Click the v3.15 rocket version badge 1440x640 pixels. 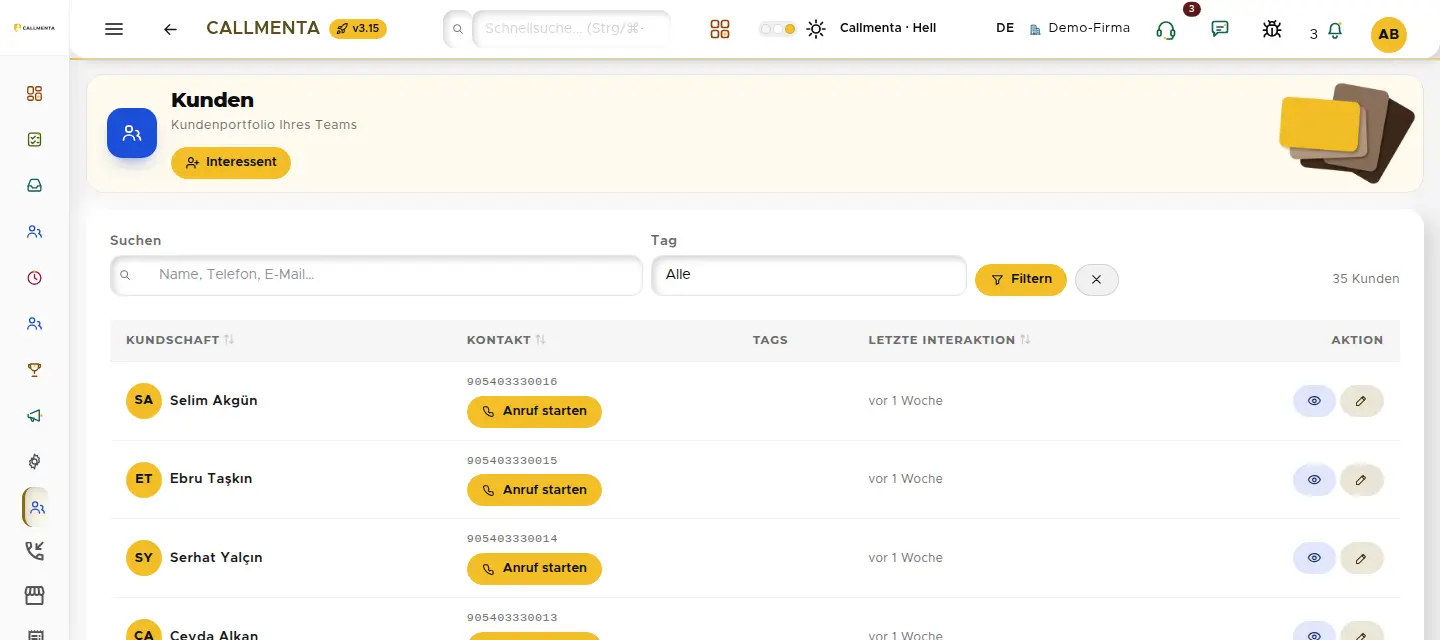(358, 29)
